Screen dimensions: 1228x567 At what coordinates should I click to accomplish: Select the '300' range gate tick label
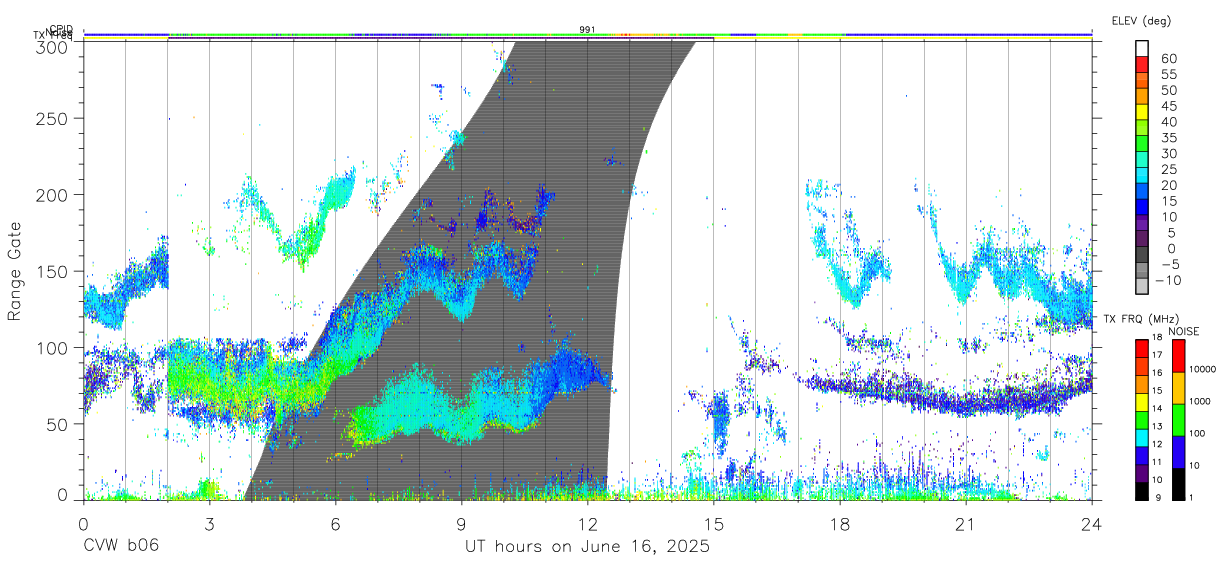(52, 47)
